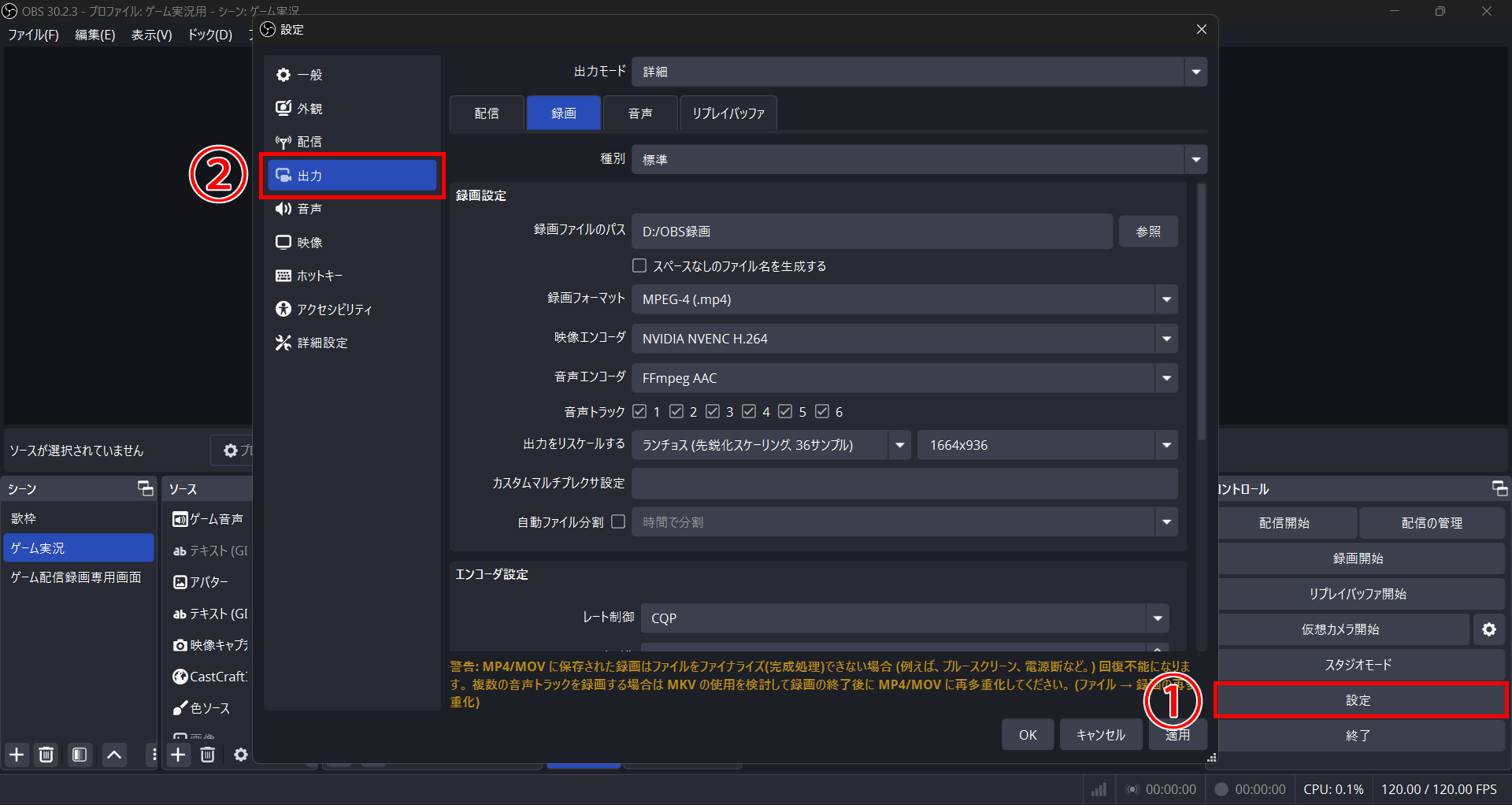The image size is (1512, 805).
Task: Click the settings dialog vertical scrollbar
Action: point(1201,311)
